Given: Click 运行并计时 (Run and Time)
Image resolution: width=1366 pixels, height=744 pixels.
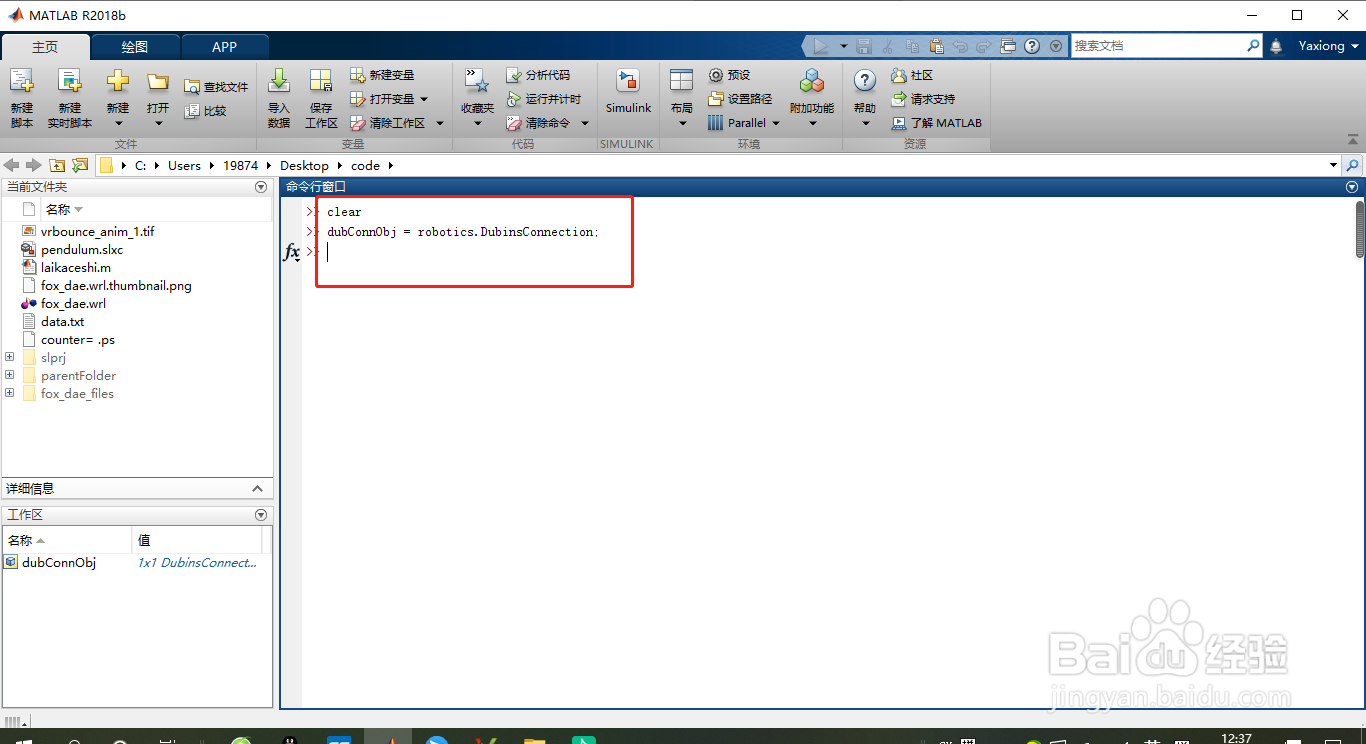Looking at the screenshot, I should click(543, 99).
